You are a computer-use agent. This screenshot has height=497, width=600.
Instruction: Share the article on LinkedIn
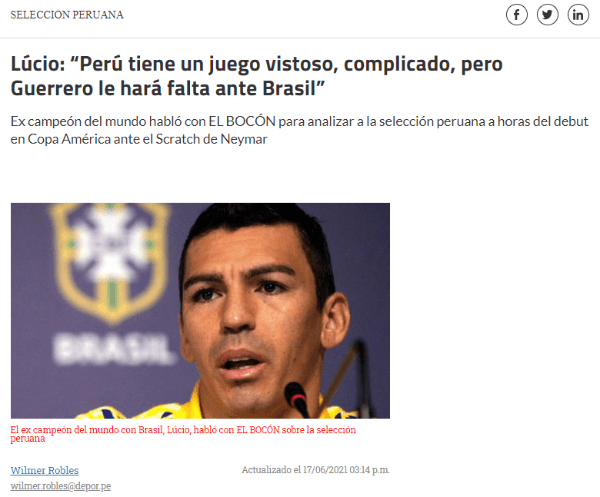point(578,15)
